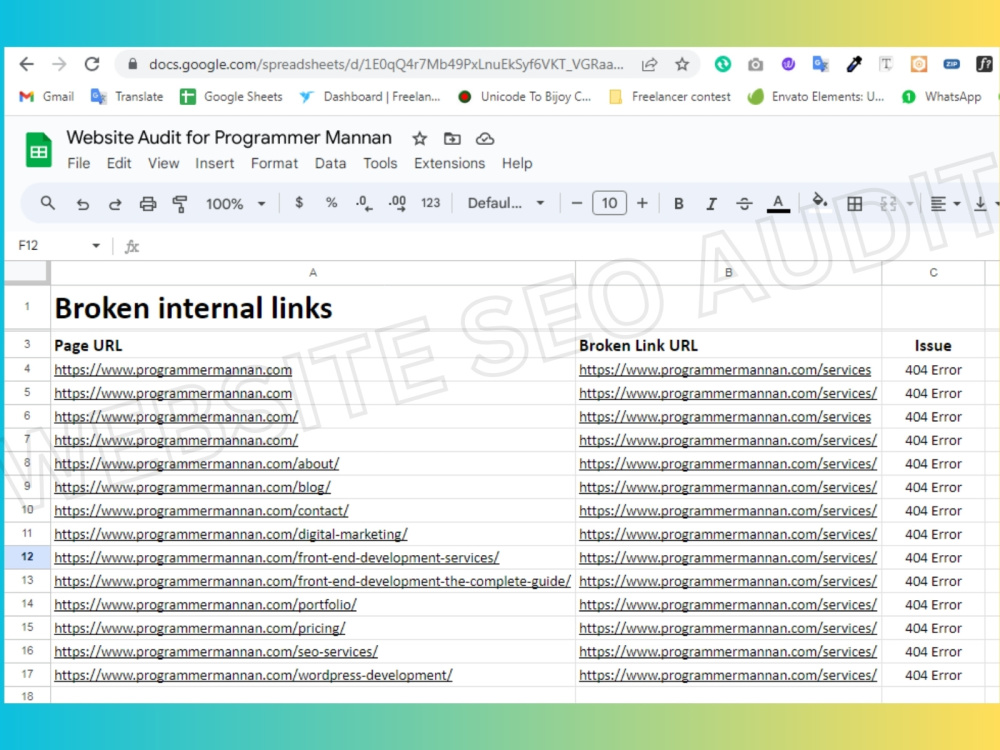Click the redo arrow in toolbar
This screenshot has width=1000, height=750.
point(115,204)
